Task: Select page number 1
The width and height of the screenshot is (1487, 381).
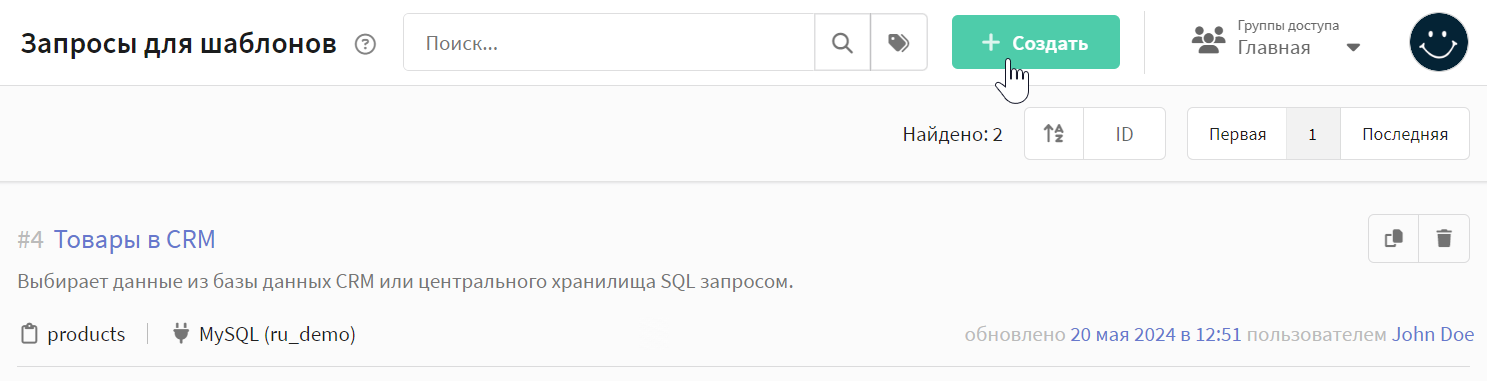Action: pyautogui.click(x=1312, y=134)
